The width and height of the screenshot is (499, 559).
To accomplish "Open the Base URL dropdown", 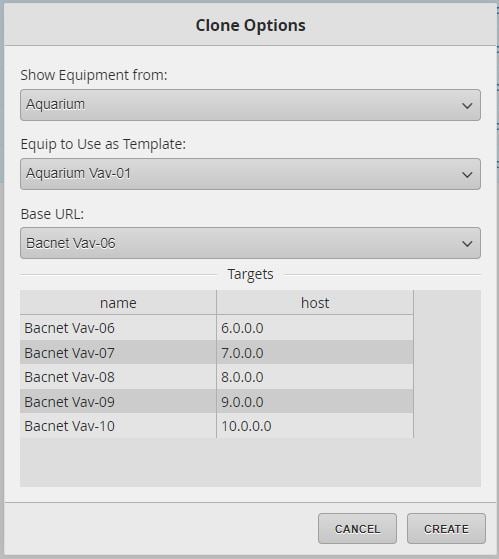I will (250, 243).
